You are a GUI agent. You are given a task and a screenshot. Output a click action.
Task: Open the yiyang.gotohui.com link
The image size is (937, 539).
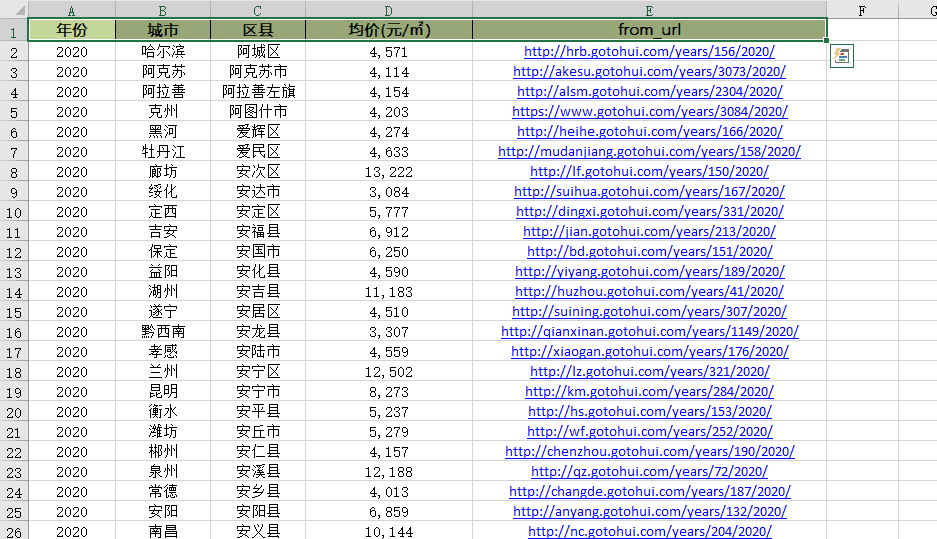[650, 272]
